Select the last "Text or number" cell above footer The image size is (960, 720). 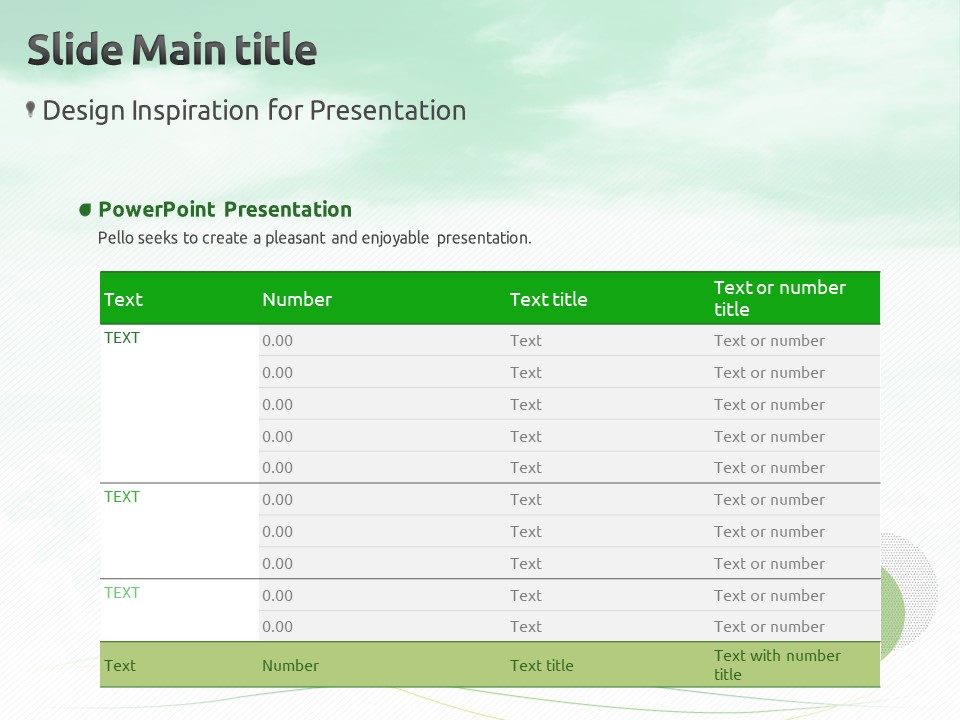tap(769, 627)
